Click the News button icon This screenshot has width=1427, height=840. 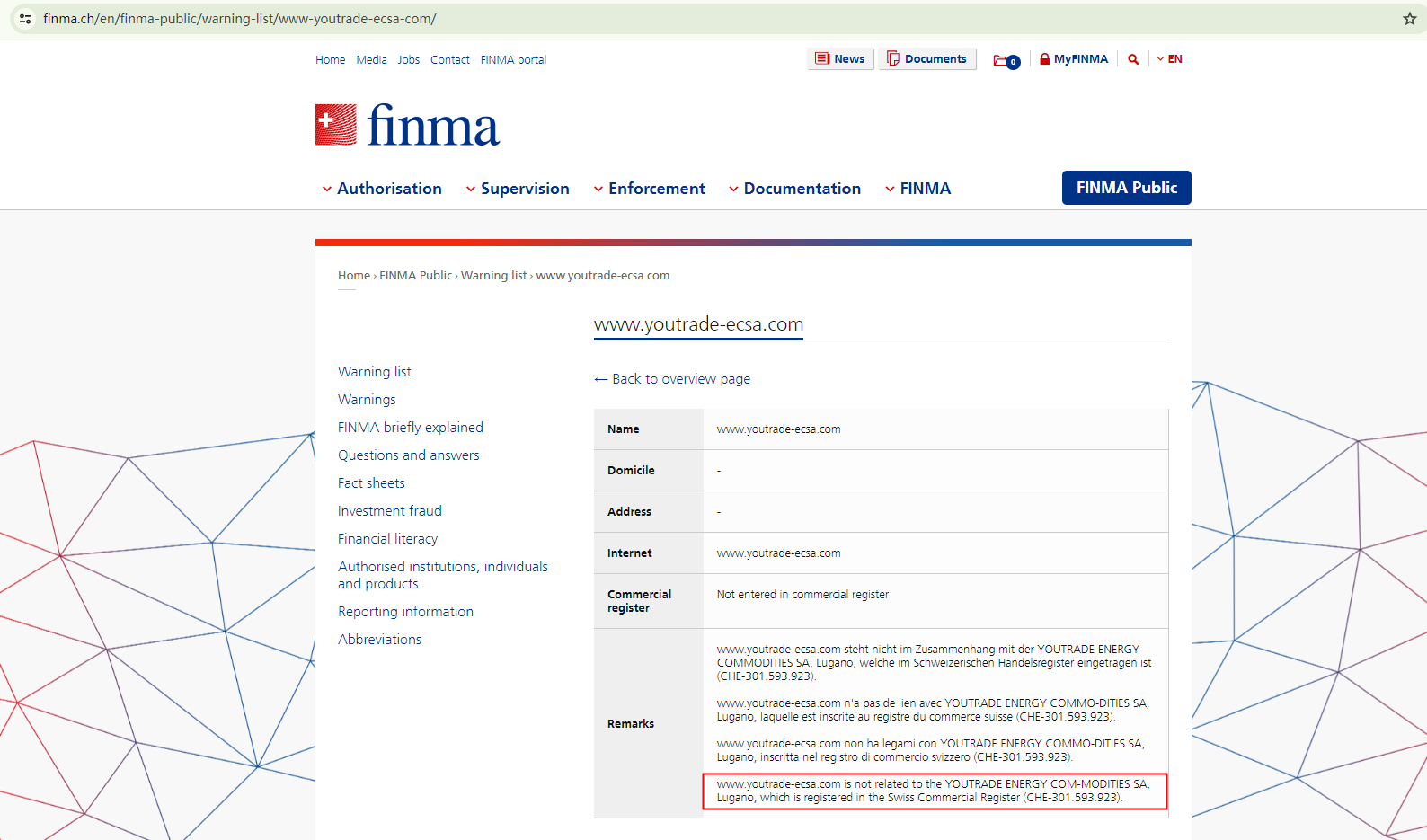click(821, 59)
